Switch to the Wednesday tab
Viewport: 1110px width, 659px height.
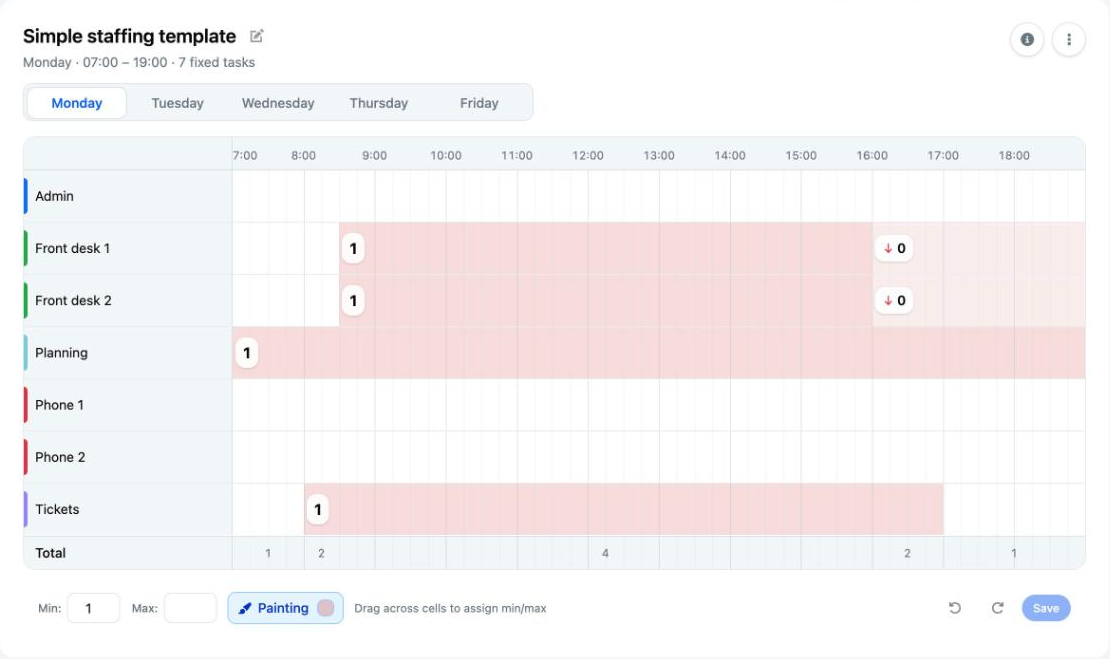(x=278, y=103)
